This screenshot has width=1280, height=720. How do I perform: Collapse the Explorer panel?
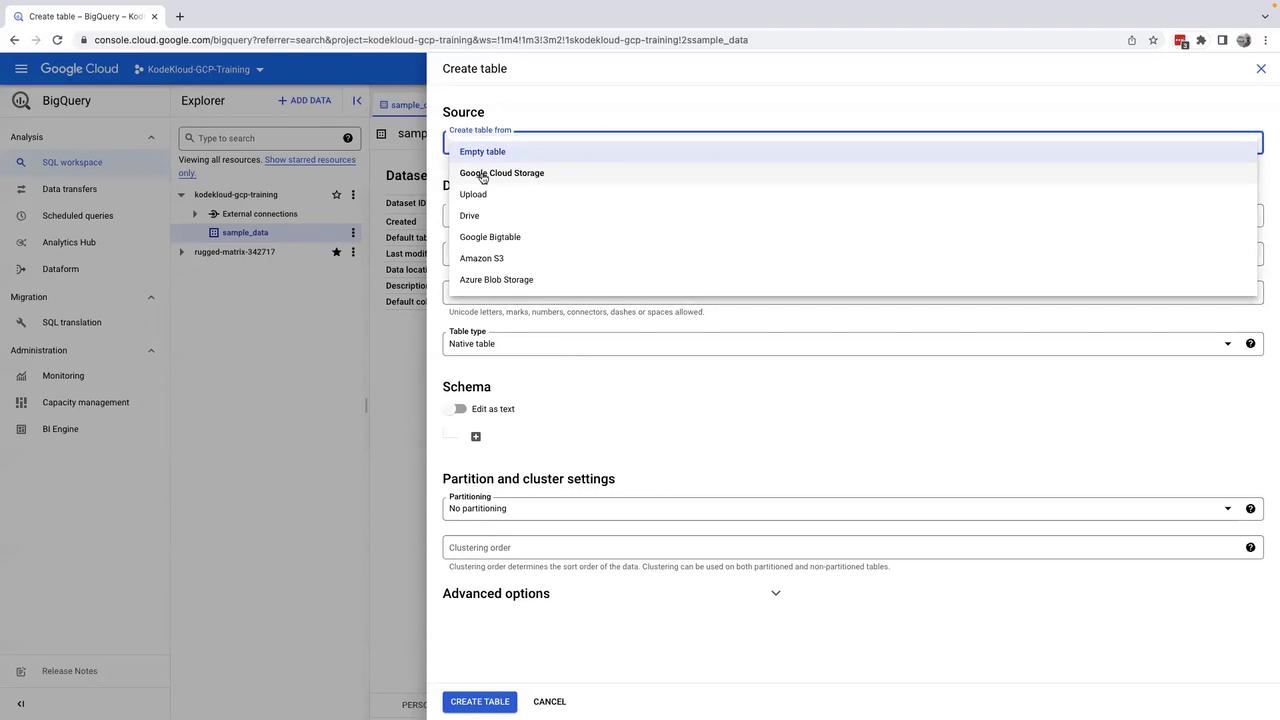coord(357,101)
